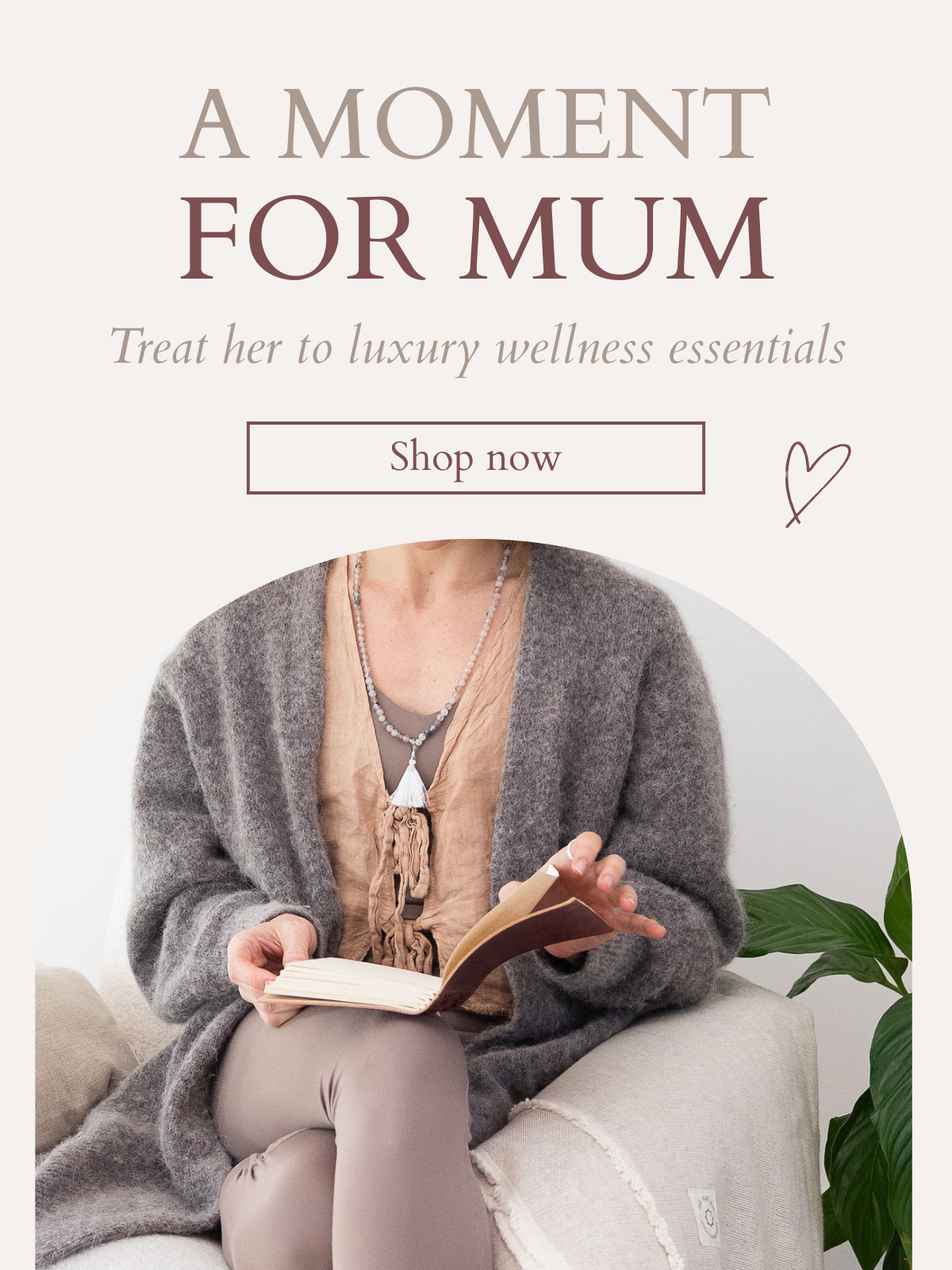
Task: Click the hand-drawn heart icon
Action: pos(816,483)
